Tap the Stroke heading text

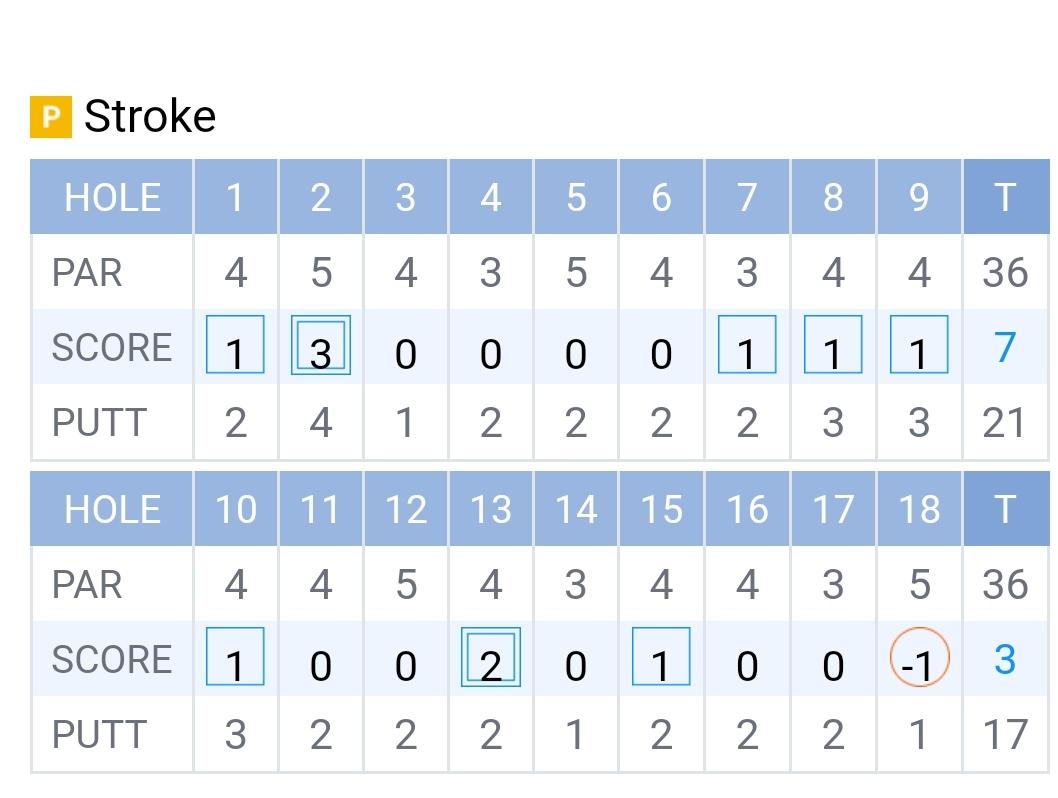[x=150, y=116]
